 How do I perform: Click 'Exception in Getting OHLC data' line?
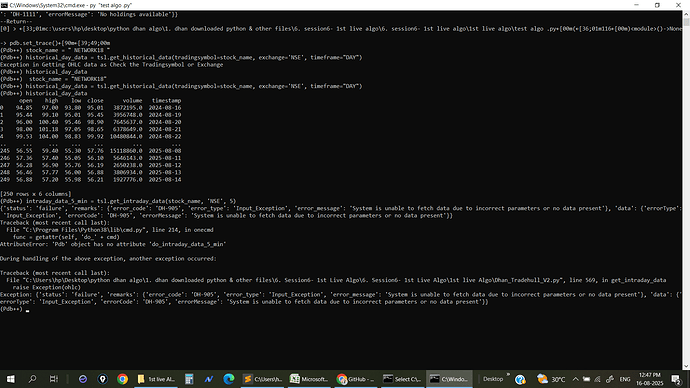[x=112, y=65]
